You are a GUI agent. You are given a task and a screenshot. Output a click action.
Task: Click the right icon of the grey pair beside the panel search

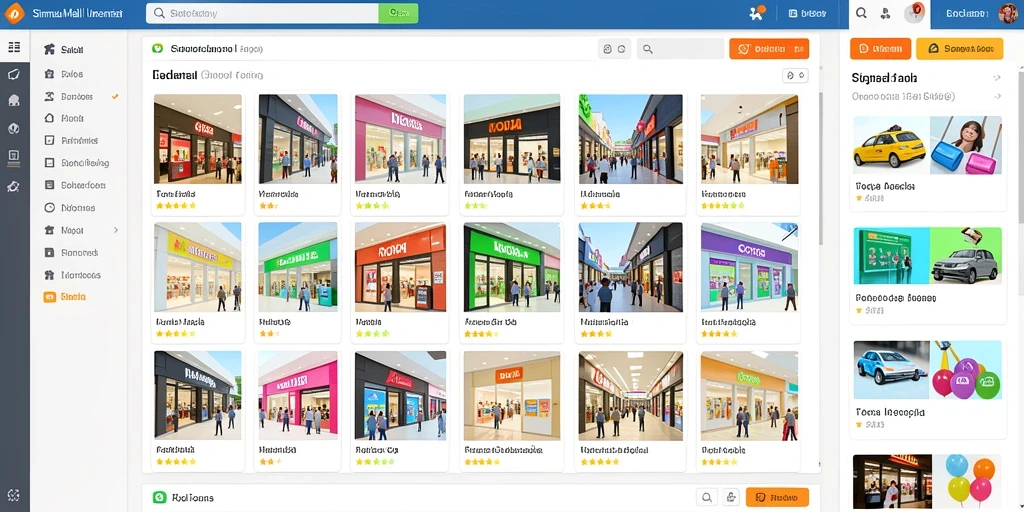[622, 49]
